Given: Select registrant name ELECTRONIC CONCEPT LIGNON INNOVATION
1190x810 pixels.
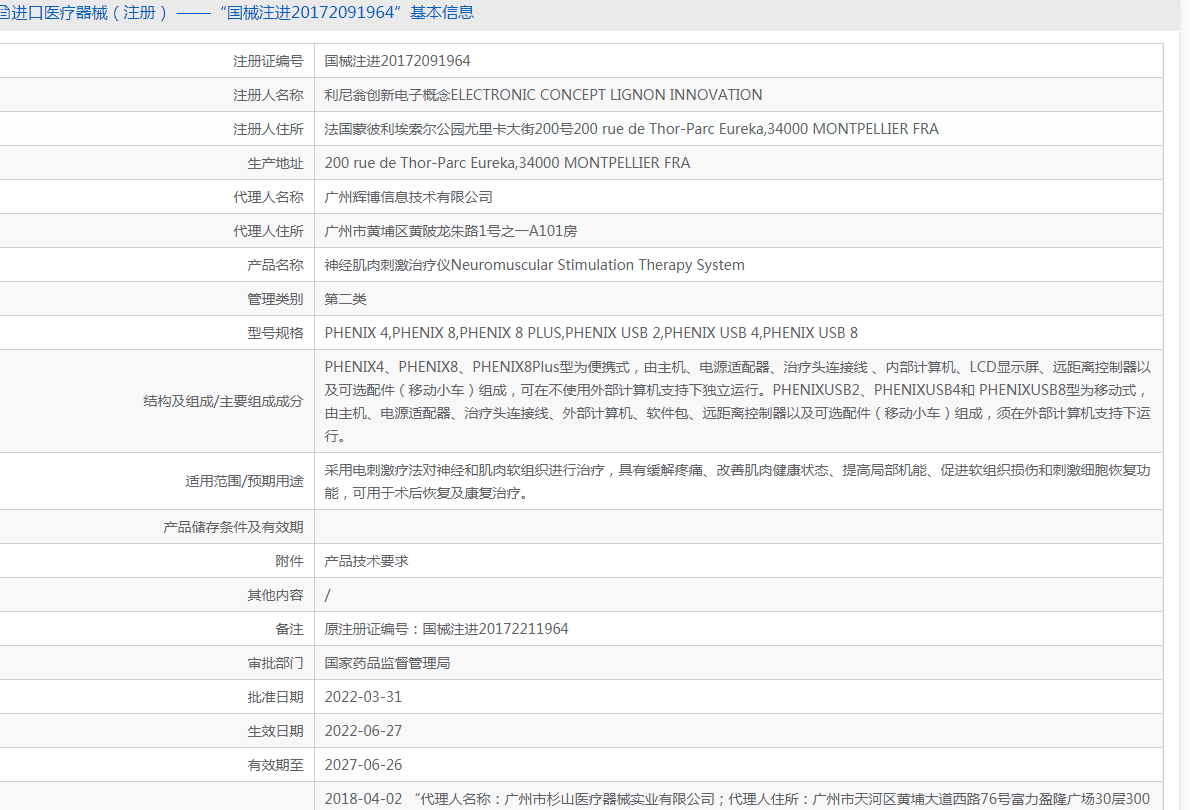Looking at the screenshot, I should [x=543, y=95].
